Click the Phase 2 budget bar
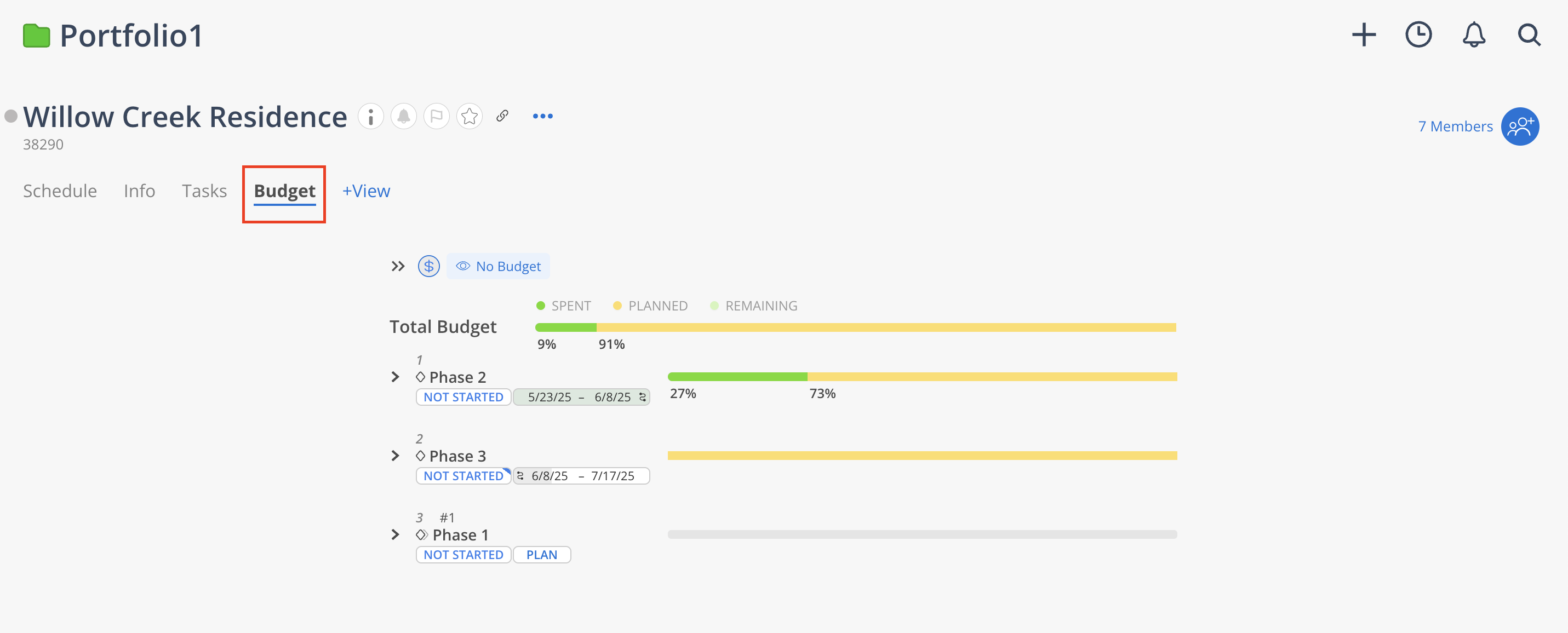This screenshot has width=1568, height=633. click(x=922, y=377)
